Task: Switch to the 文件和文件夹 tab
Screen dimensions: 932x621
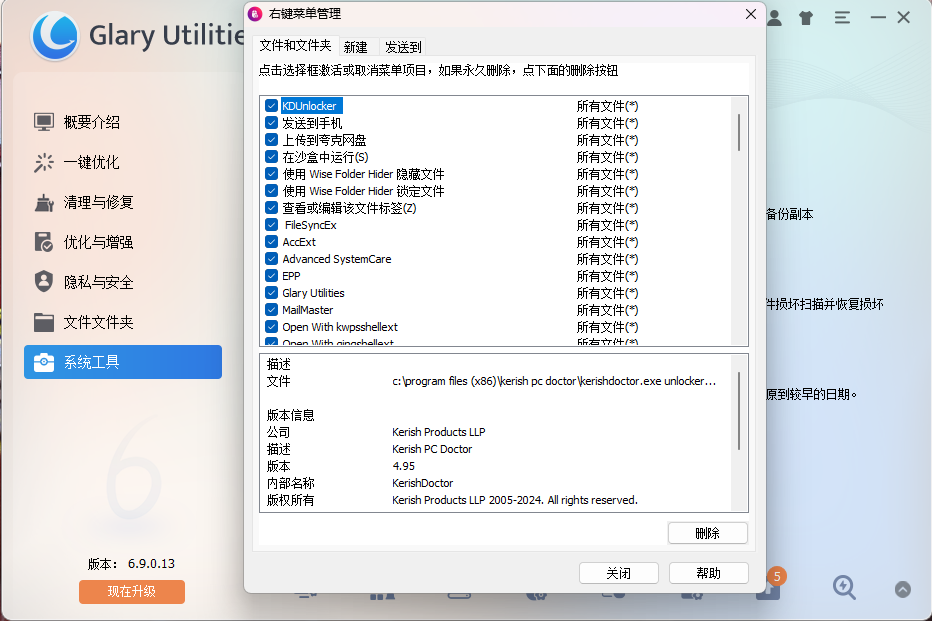Action: tap(295, 46)
